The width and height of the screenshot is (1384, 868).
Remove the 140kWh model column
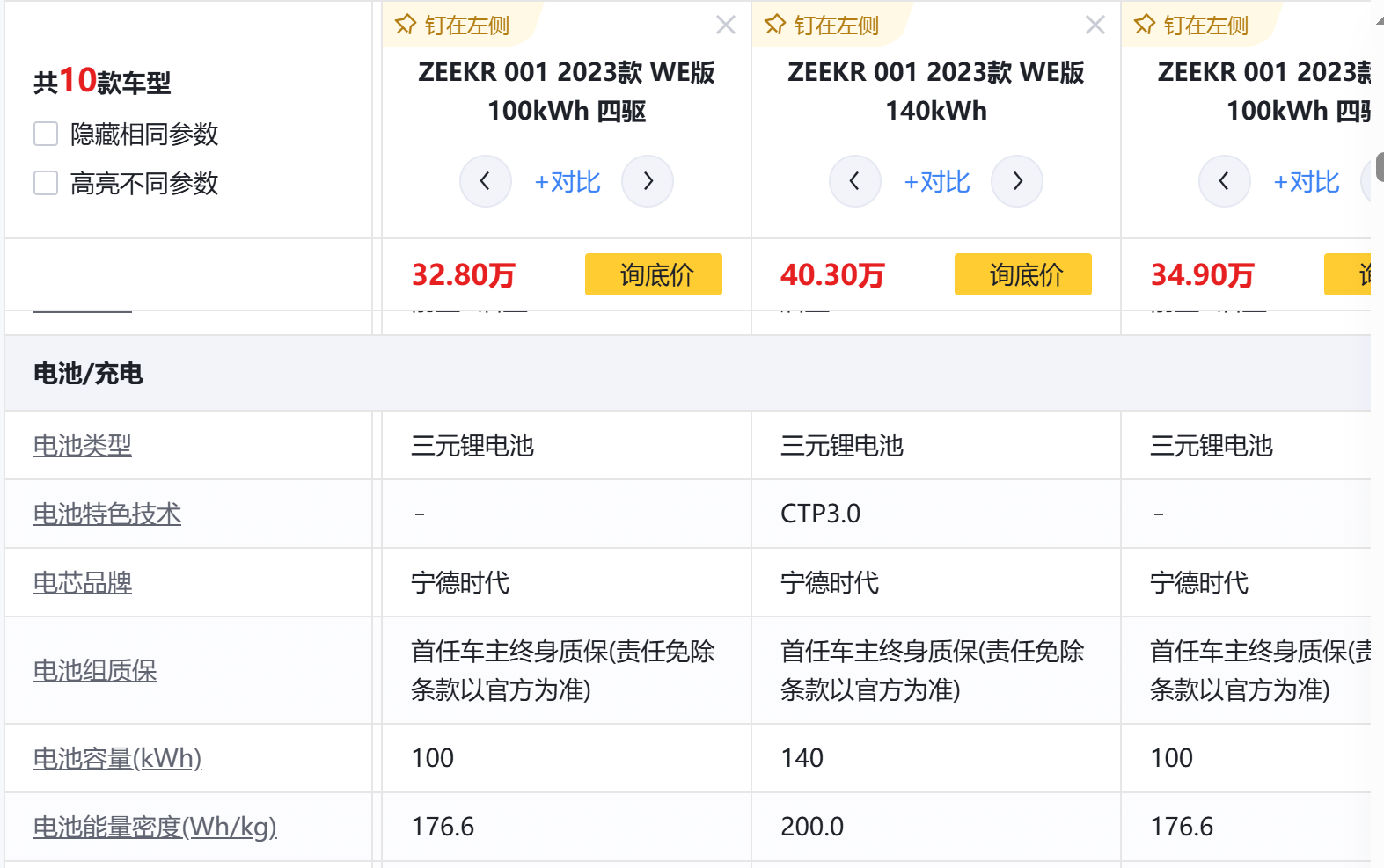coord(1095,25)
